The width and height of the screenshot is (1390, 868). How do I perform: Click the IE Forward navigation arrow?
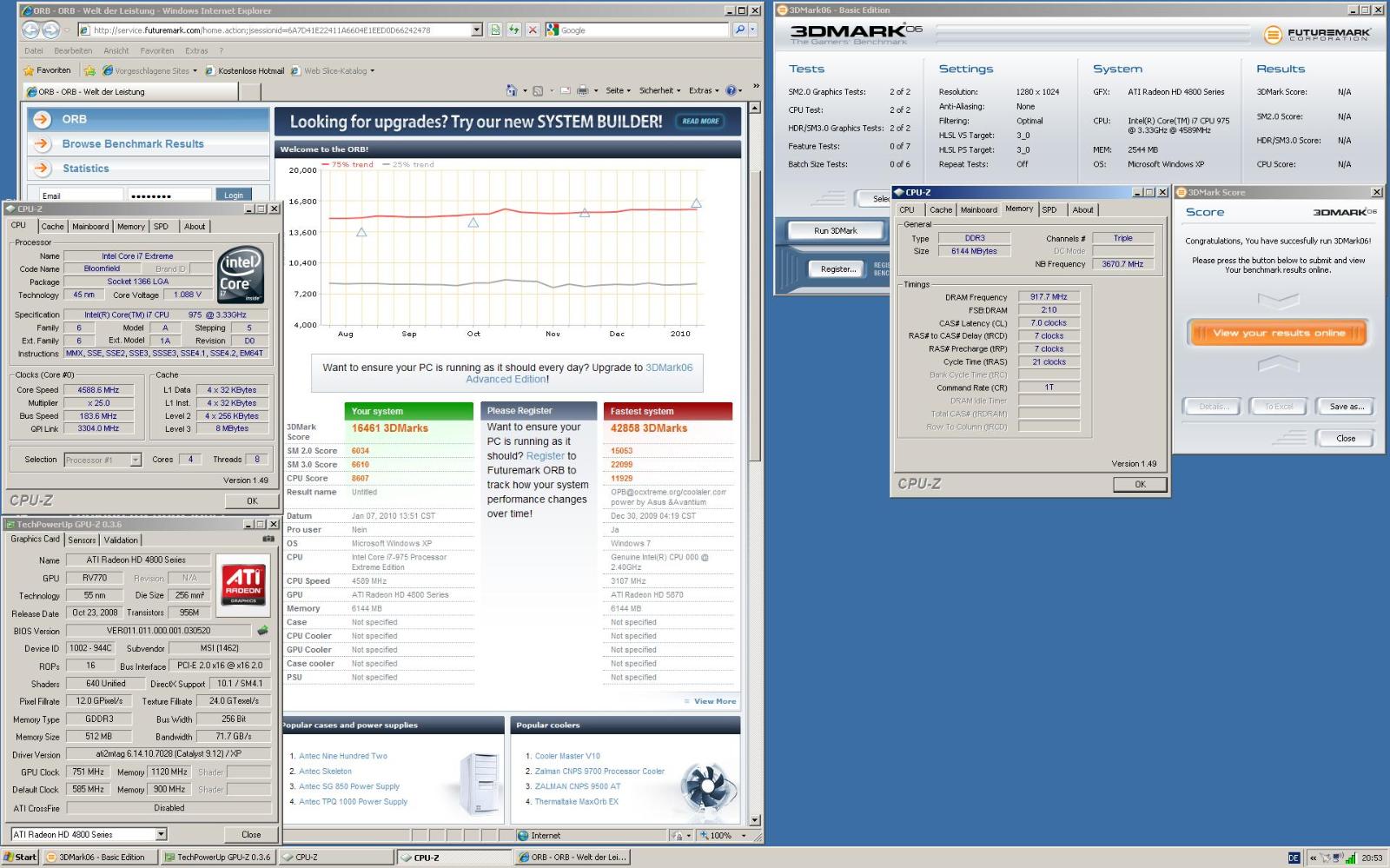point(51,30)
